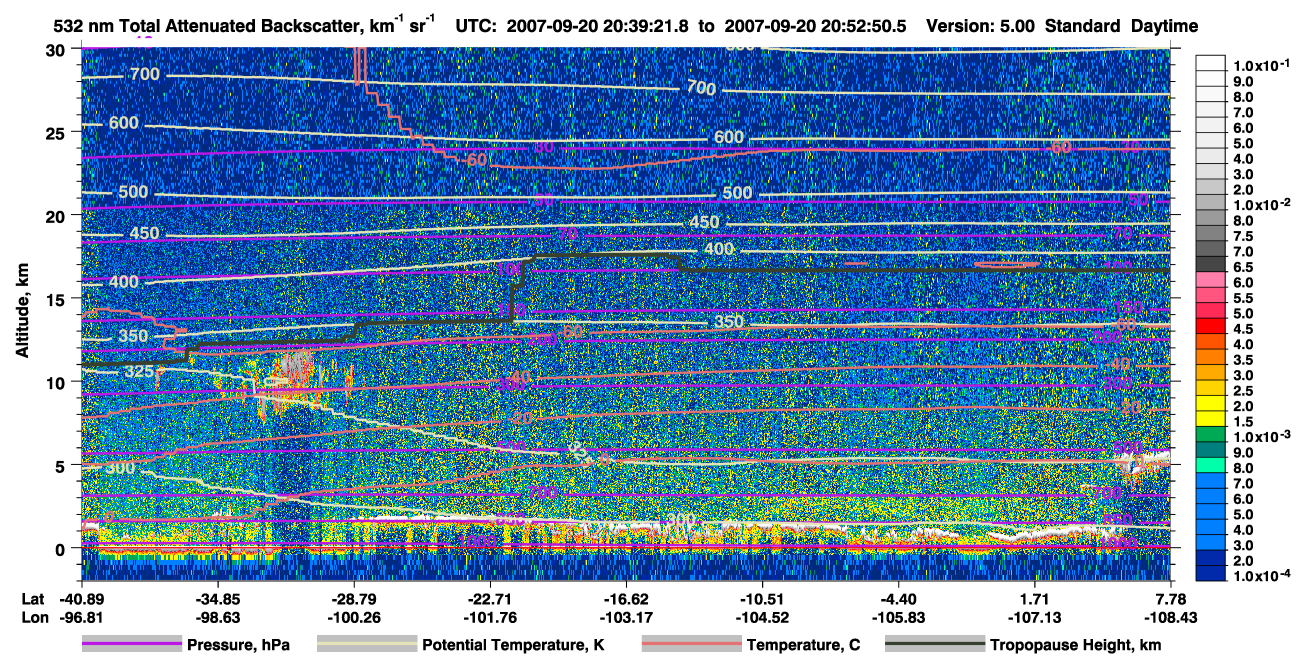Click latitude value '-34.85'
Viewport: 1300px width, 667px height.
(x=218, y=598)
